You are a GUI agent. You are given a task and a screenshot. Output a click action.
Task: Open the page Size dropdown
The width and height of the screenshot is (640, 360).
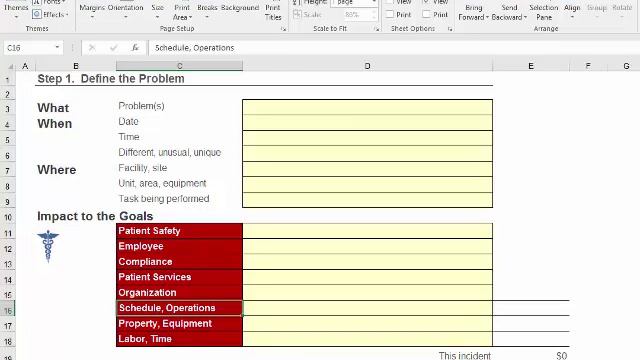pos(158,11)
